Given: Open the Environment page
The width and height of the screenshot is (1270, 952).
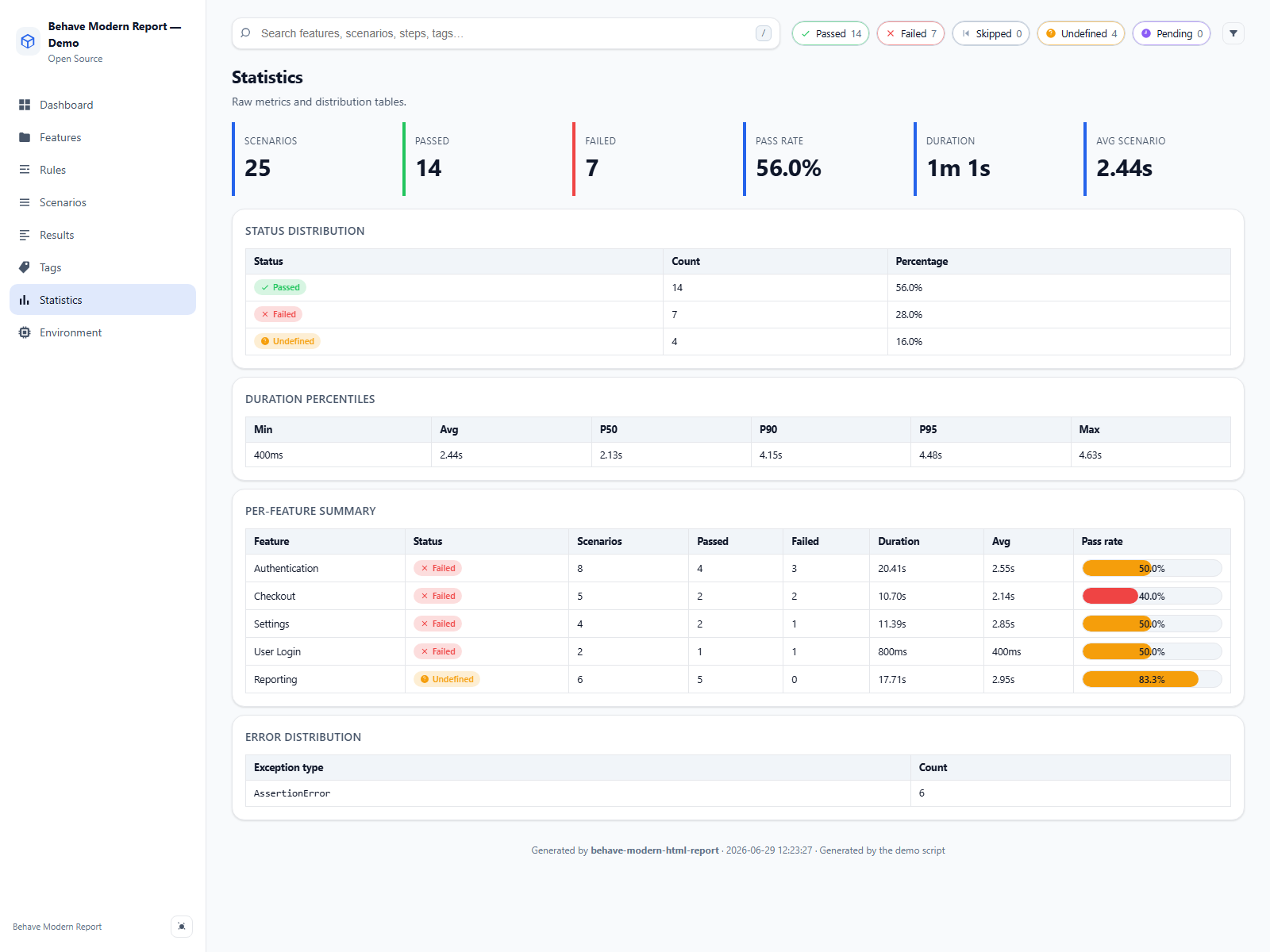Looking at the screenshot, I should pyautogui.click(x=103, y=332).
